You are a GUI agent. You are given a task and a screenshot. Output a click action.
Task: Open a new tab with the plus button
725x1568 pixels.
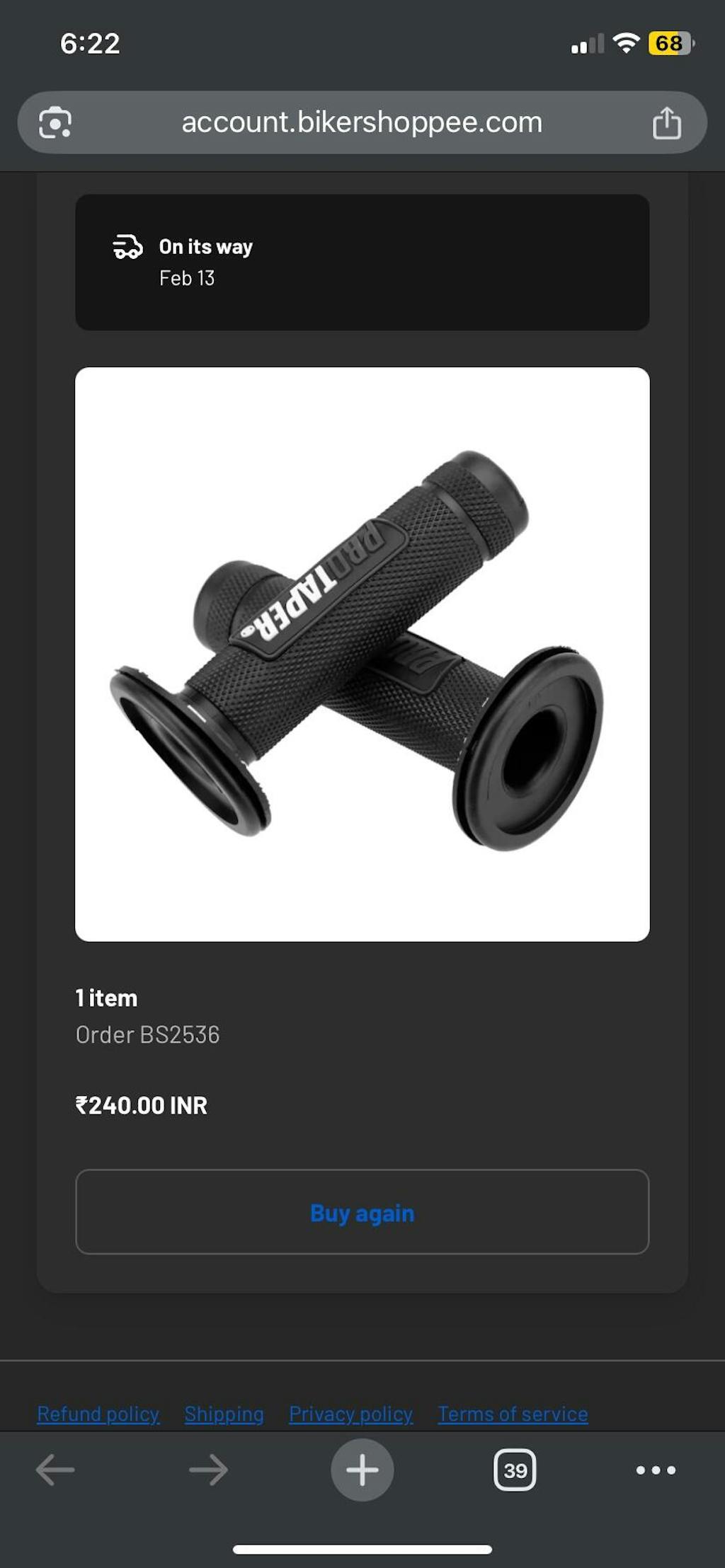tap(362, 1470)
